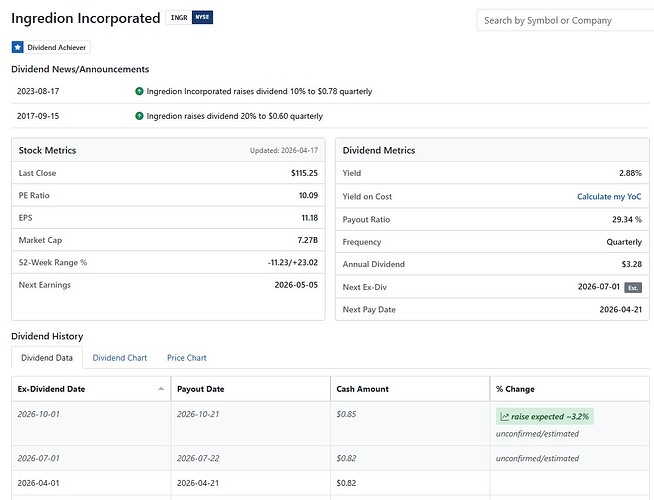Click the Dividend History section heading
Screen dimensions: 654x500
click(x=47, y=336)
